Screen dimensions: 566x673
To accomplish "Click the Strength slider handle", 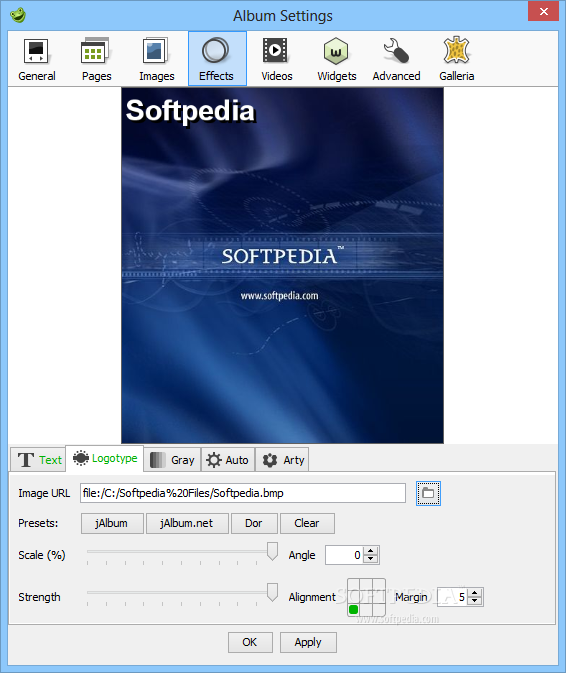I will (x=272, y=592).
